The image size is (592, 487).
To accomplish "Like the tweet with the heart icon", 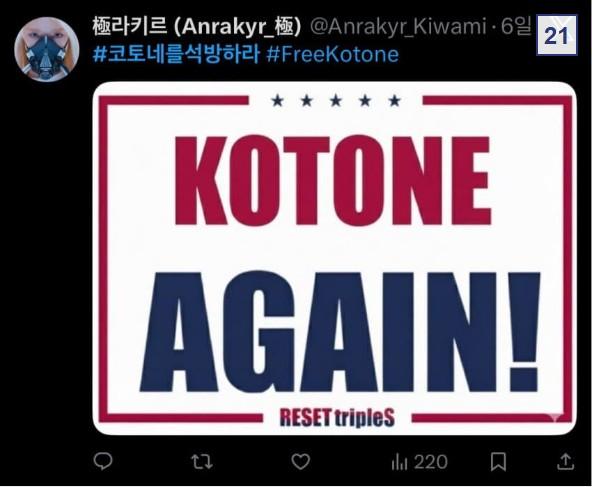I will tap(301, 461).
